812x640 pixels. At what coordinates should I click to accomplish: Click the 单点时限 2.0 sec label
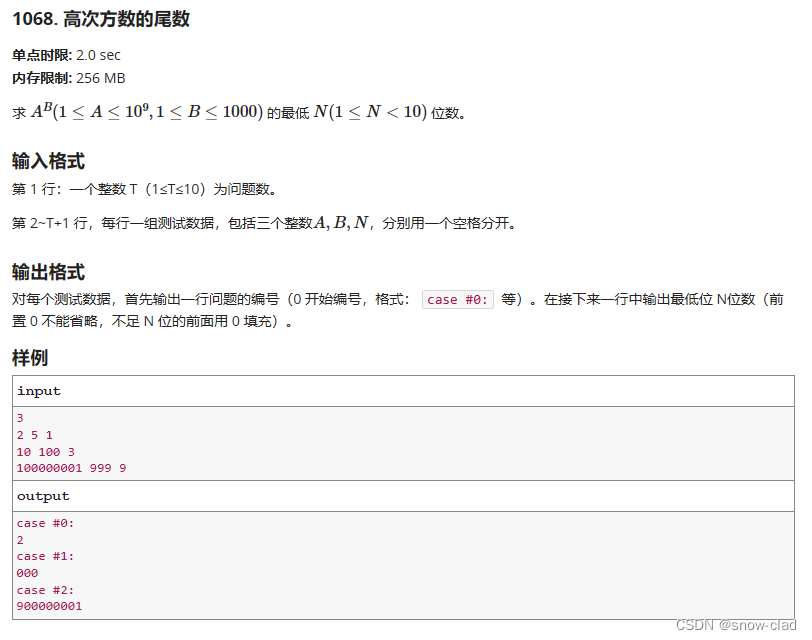coord(65,56)
